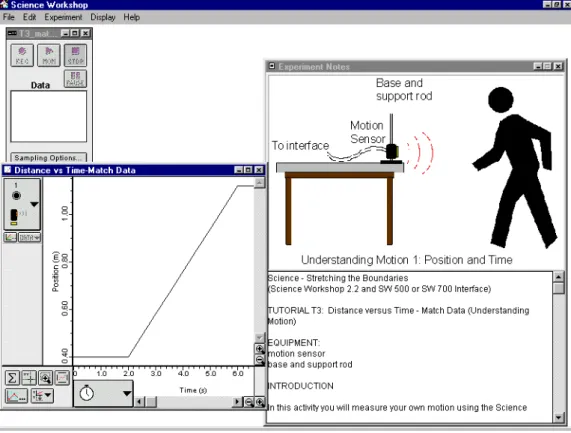The height and width of the screenshot is (433, 571).
Task: Open the Experiment menu
Action: click(63, 17)
